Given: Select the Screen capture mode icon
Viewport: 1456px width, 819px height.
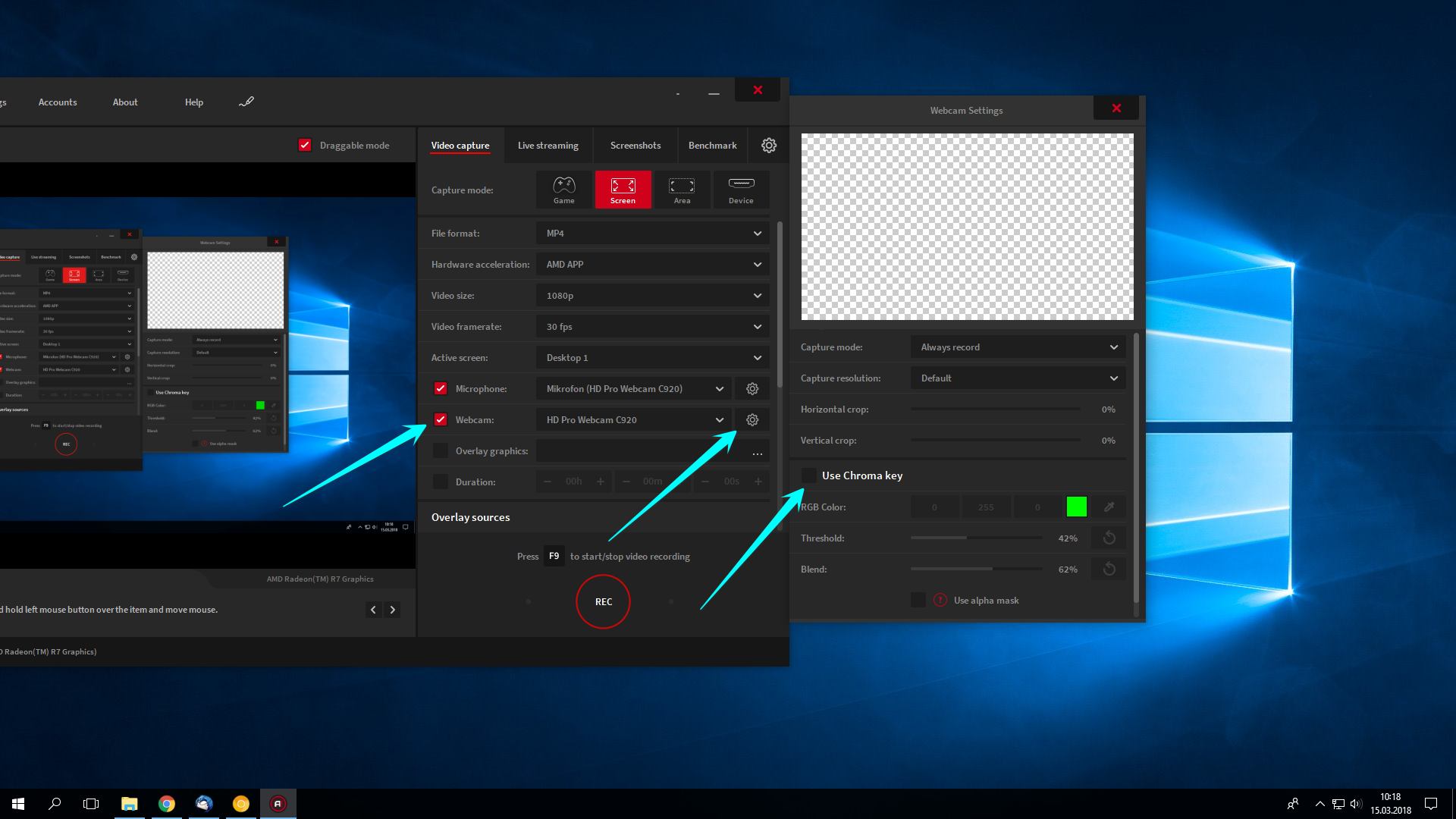Looking at the screenshot, I should [x=622, y=189].
